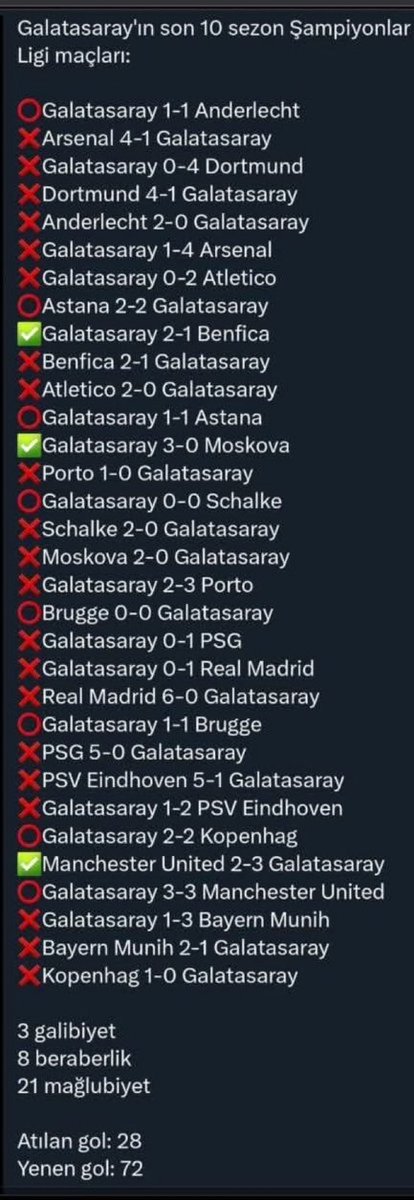Click the red X beside Galatasaray 0-4 Dortmund
Viewport: 414px width, 1200px height.
tap(29, 167)
